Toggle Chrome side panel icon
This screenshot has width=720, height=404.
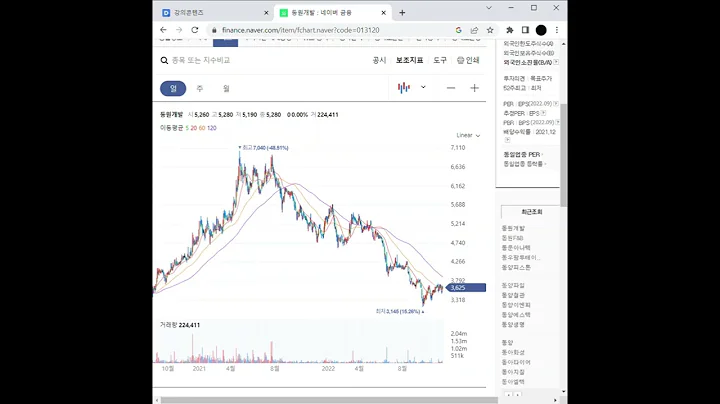(x=525, y=30)
